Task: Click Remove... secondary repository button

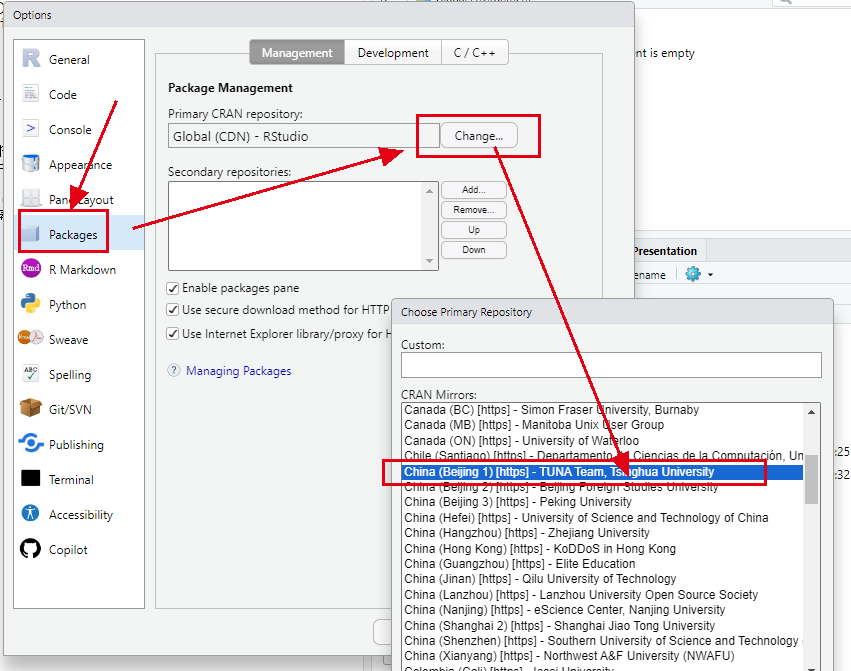Action: [x=474, y=210]
